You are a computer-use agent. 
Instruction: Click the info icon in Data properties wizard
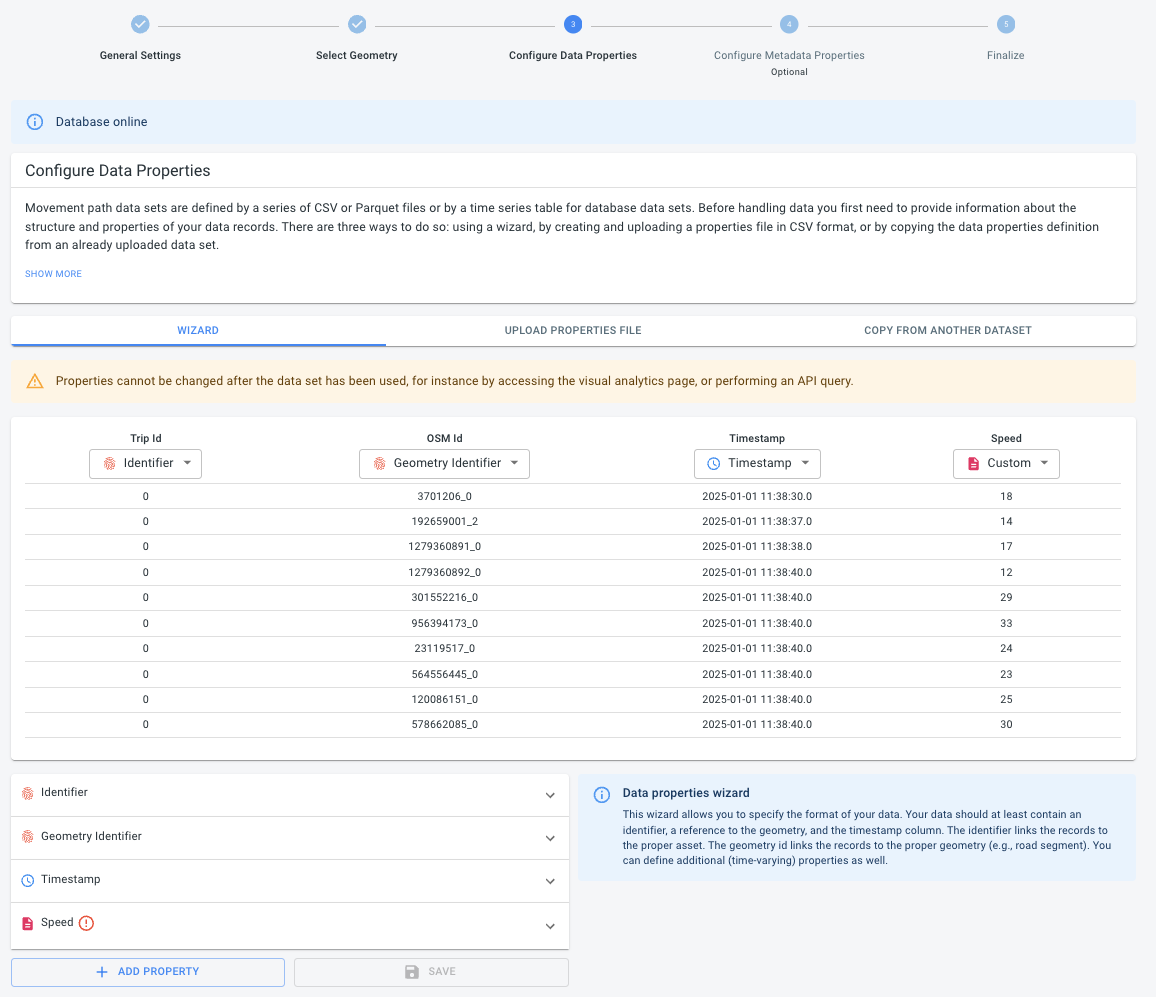pos(602,795)
